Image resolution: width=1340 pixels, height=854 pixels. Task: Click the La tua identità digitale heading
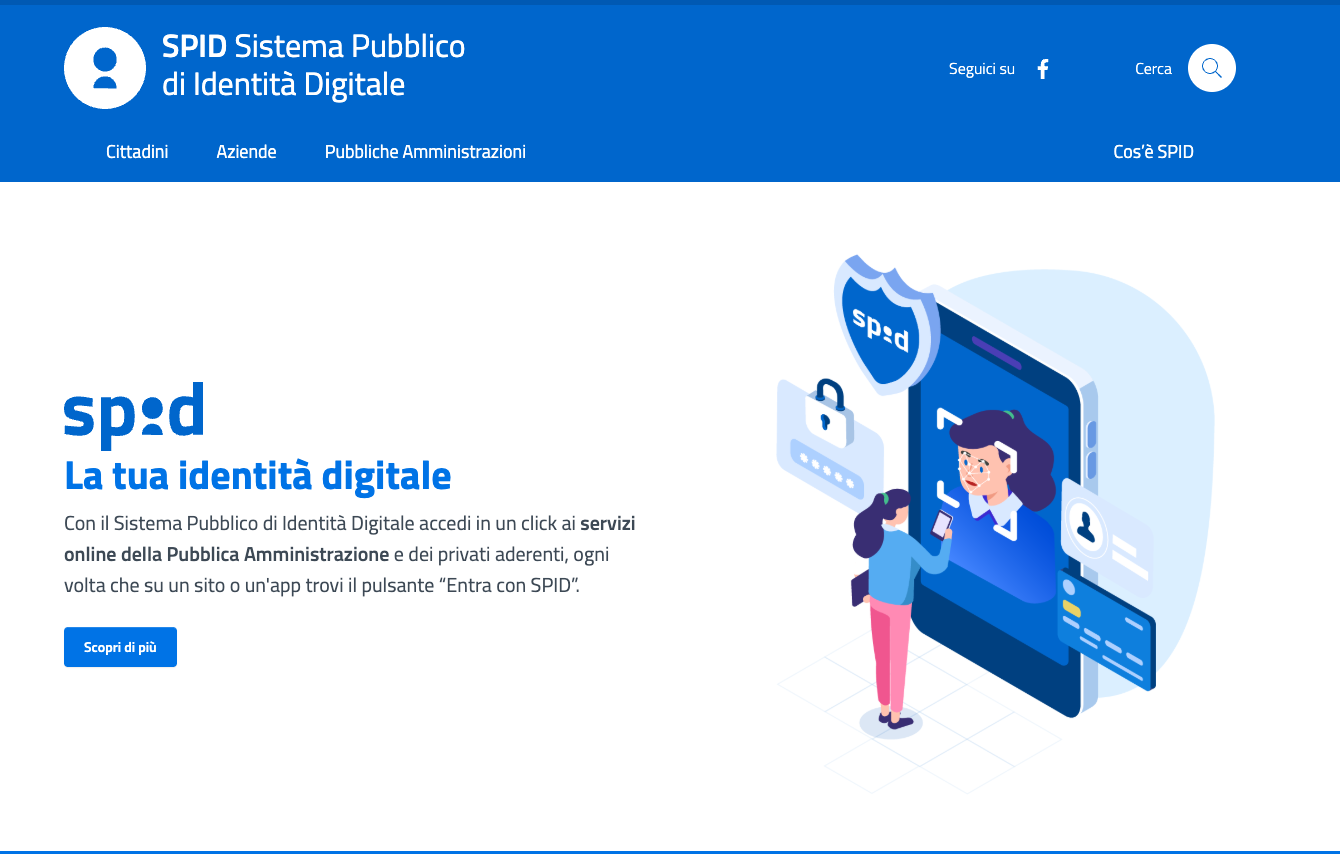(257, 476)
